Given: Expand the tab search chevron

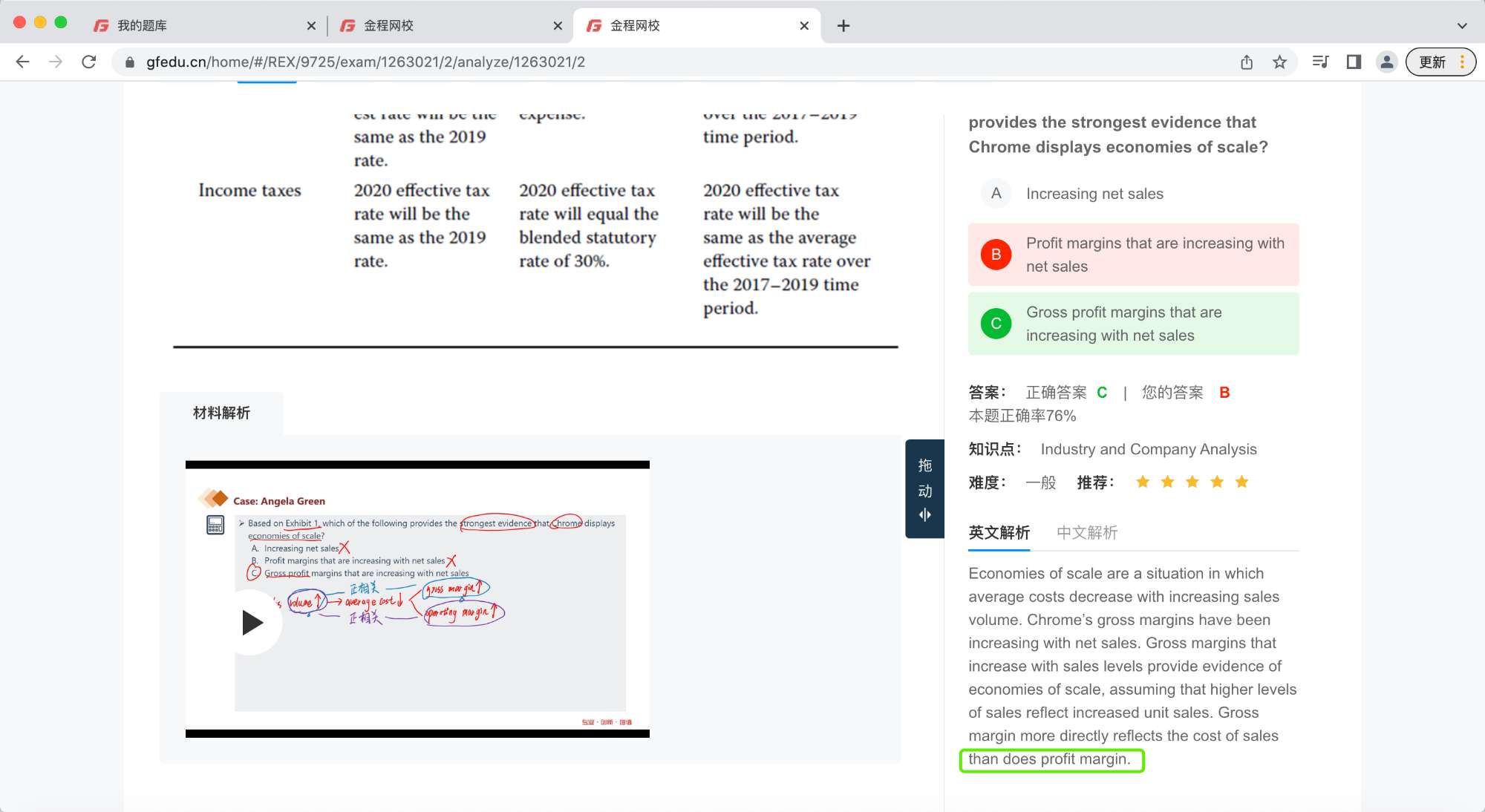Looking at the screenshot, I should 1462,25.
